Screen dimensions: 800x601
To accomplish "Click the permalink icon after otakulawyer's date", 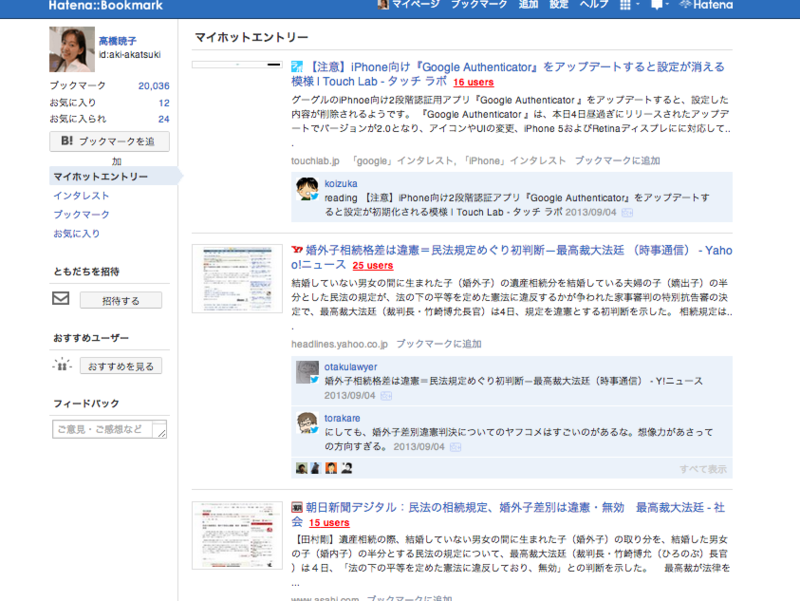I will (x=386, y=396).
